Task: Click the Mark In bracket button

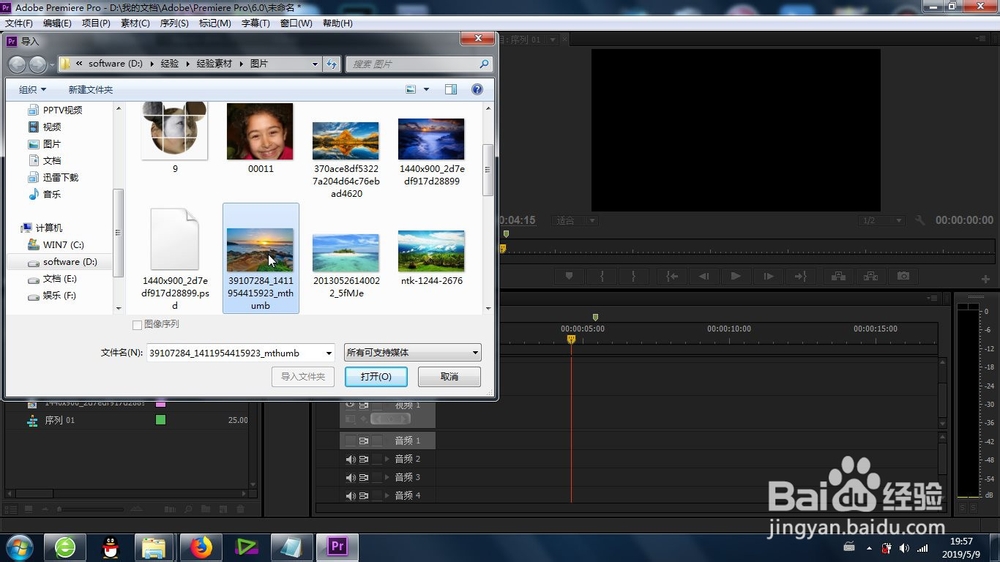Action: pyautogui.click(x=601, y=276)
